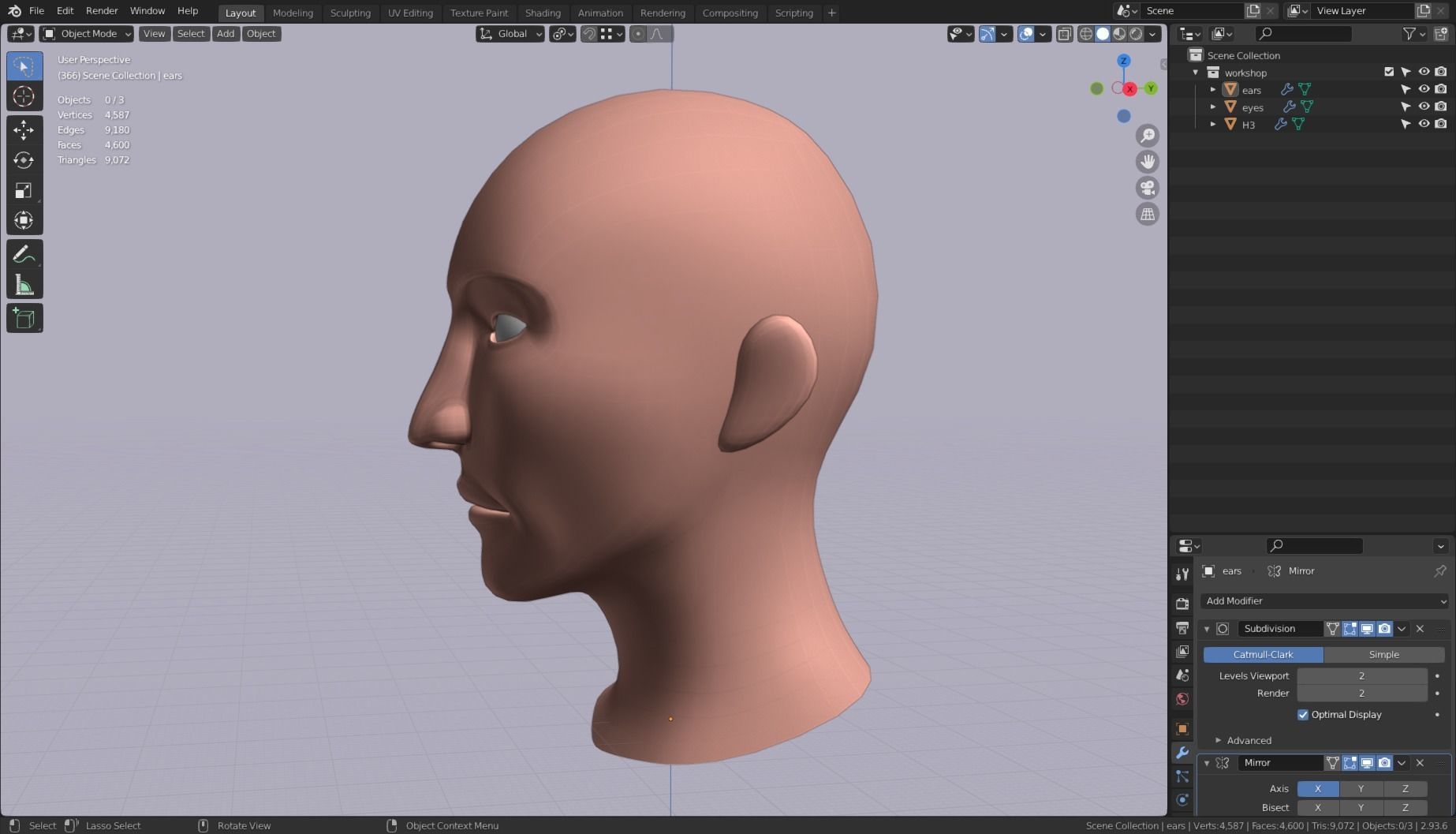This screenshot has width=1456, height=834.
Task: Switch to the Sculpting workspace tab
Action: coord(350,13)
